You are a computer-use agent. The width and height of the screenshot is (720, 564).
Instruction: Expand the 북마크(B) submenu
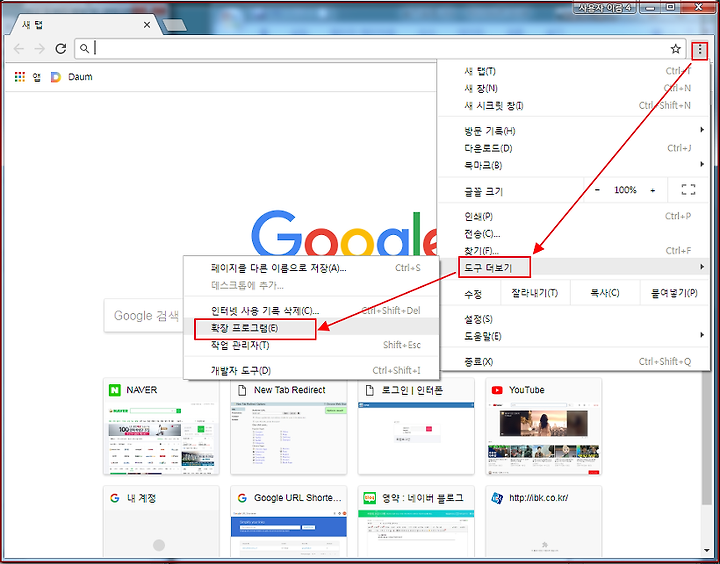click(x=574, y=165)
